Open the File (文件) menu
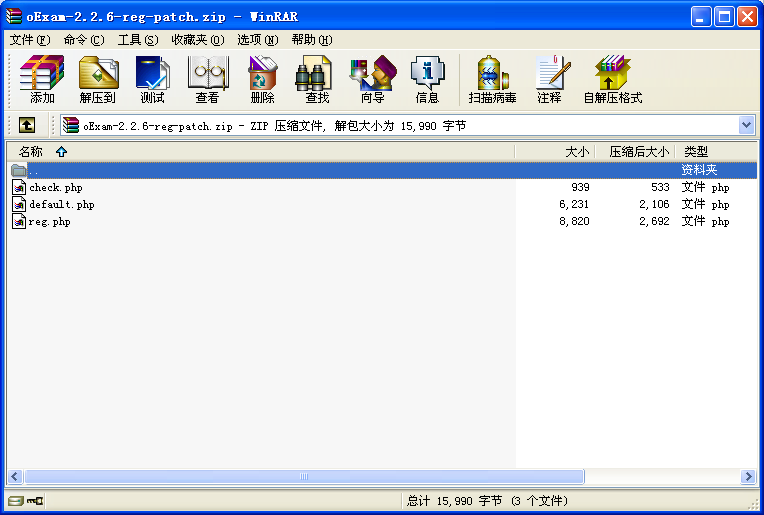764x515 pixels. [30, 39]
